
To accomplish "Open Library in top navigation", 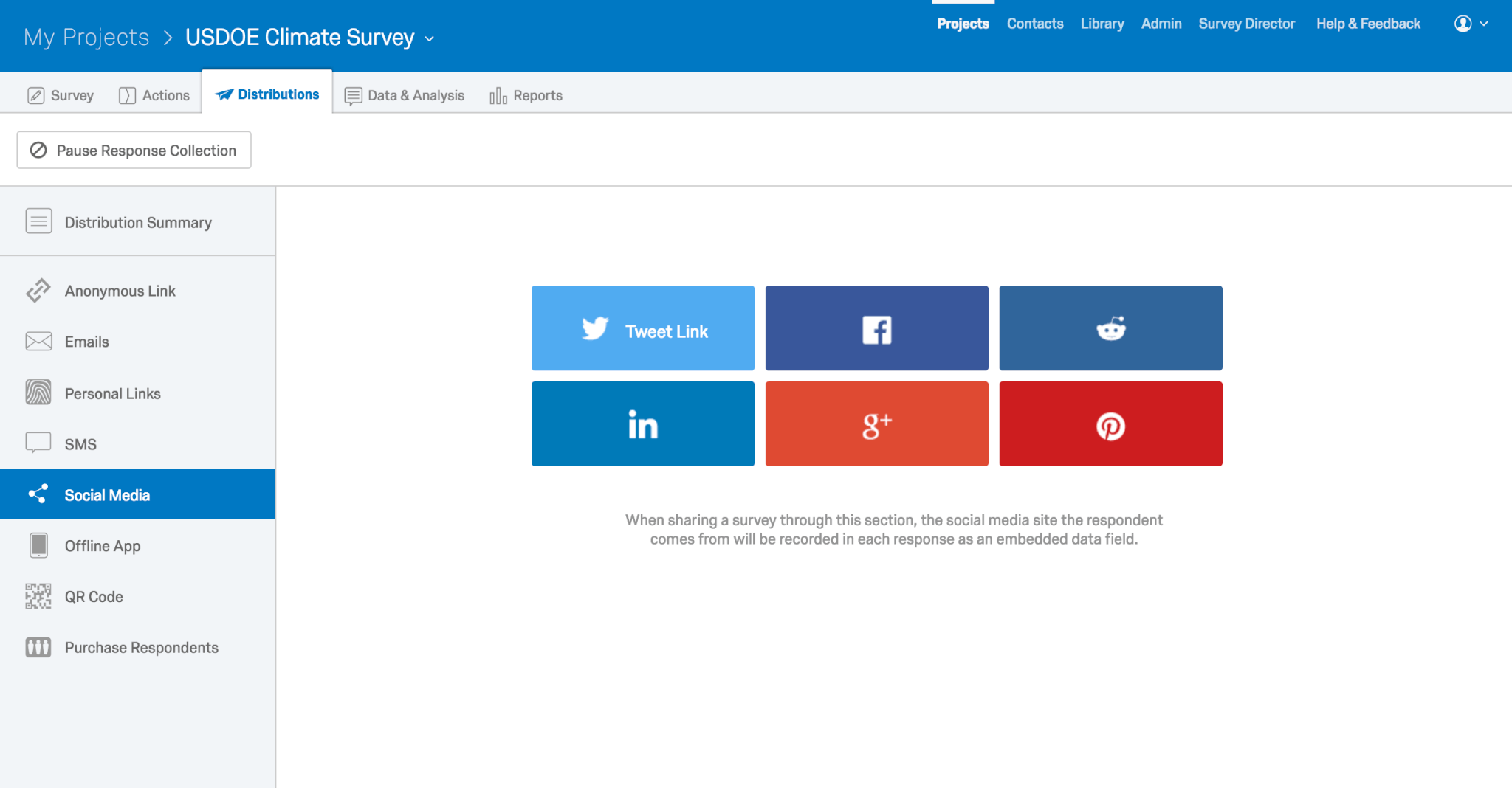I will pyautogui.click(x=1102, y=24).
